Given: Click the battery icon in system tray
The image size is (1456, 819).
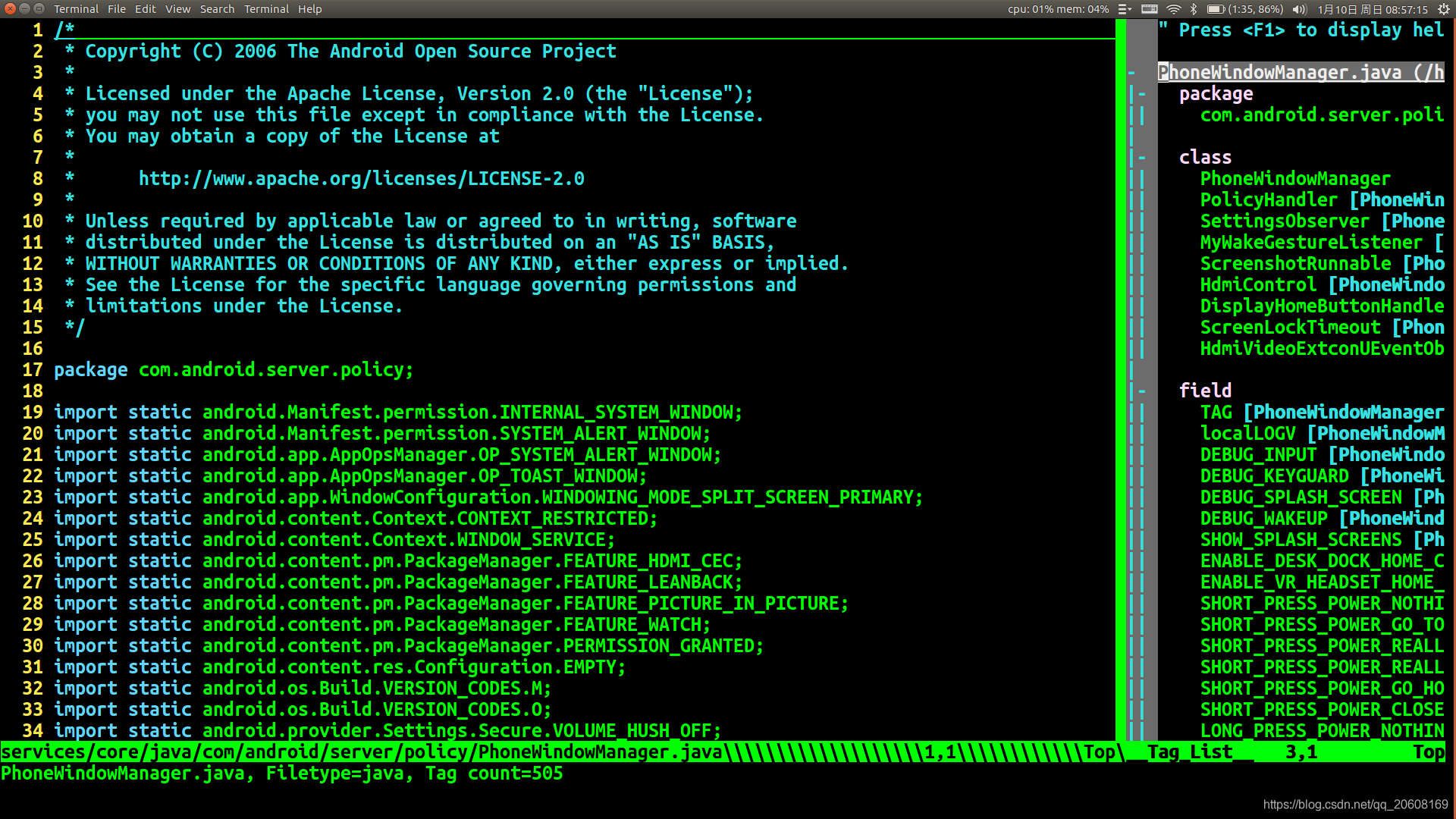Looking at the screenshot, I should [x=1214, y=9].
